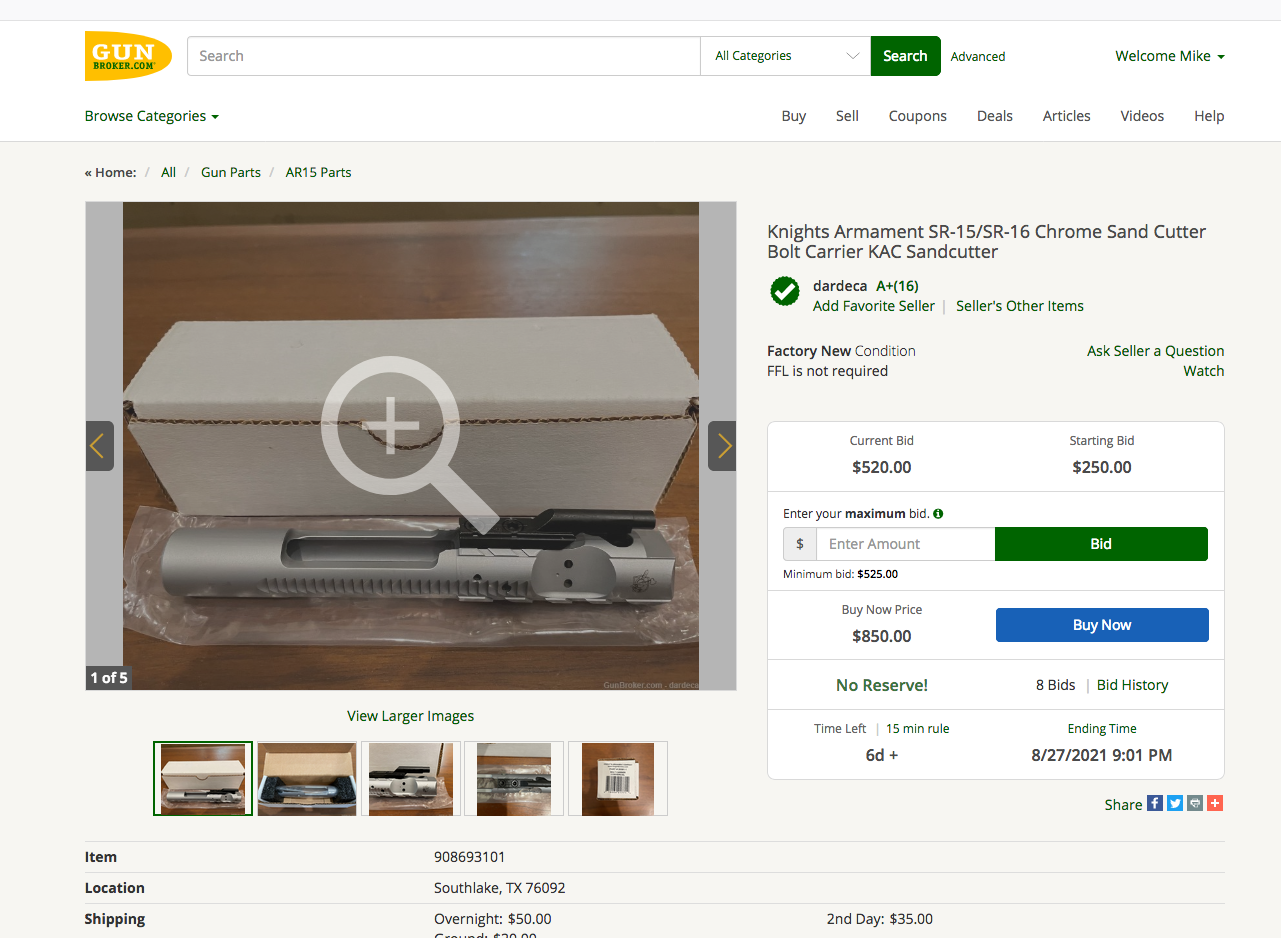Expand Browse Categories menu
This screenshot has width=1281, height=938.
click(x=152, y=116)
